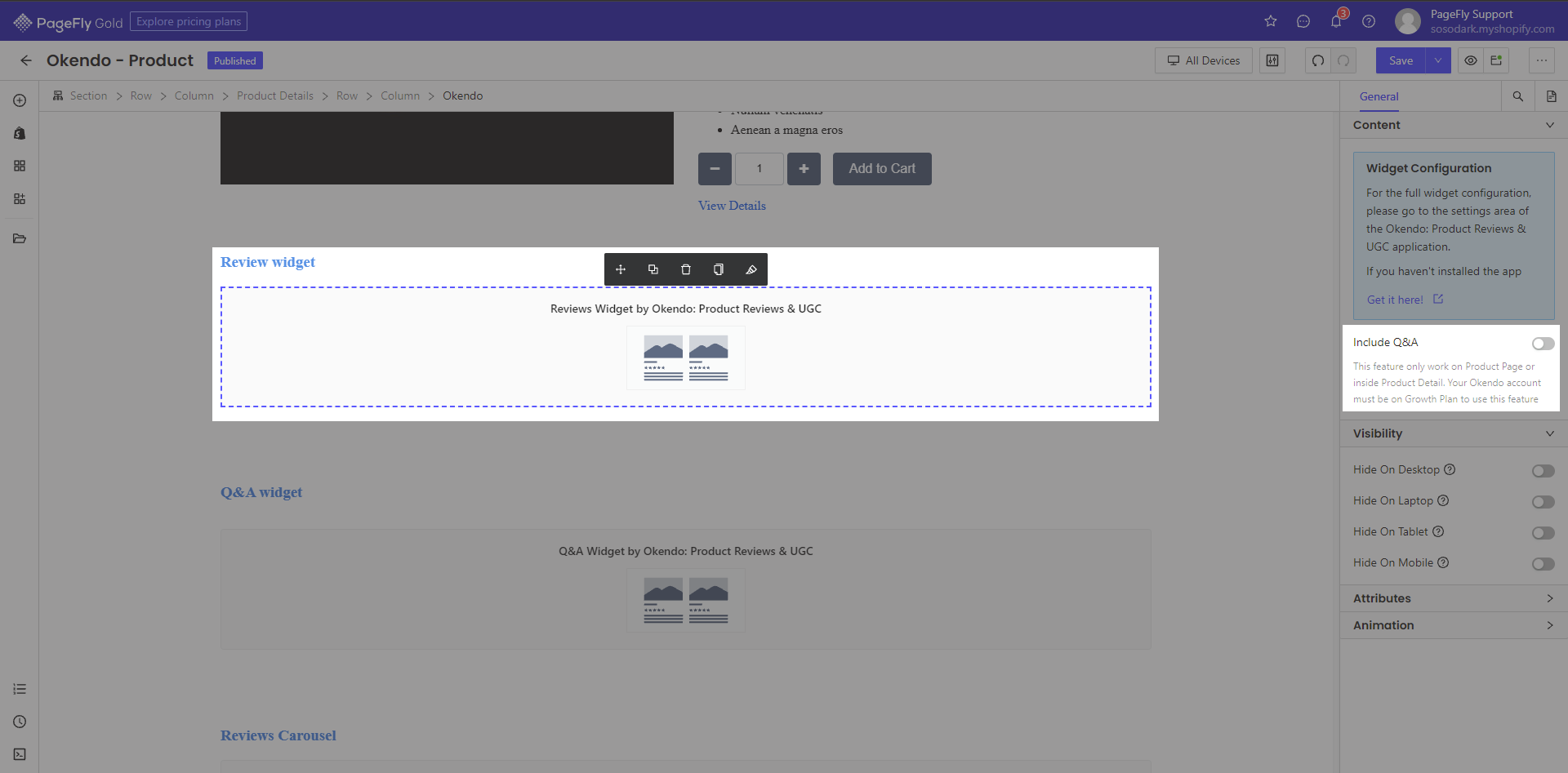This screenshot has width=1568, height=773.
Task: Click the Review widget heading
Action: click(x=268, y=262)
